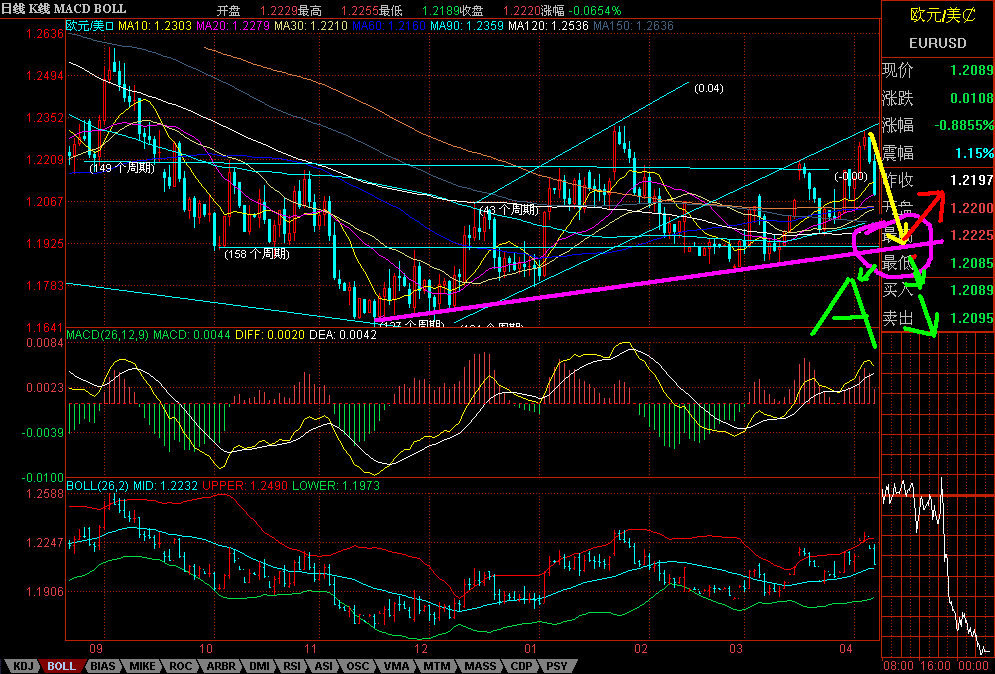Click the (158 个周期) annotation label
This screenshot has height=674, width=995.
(x=257, y=254)
